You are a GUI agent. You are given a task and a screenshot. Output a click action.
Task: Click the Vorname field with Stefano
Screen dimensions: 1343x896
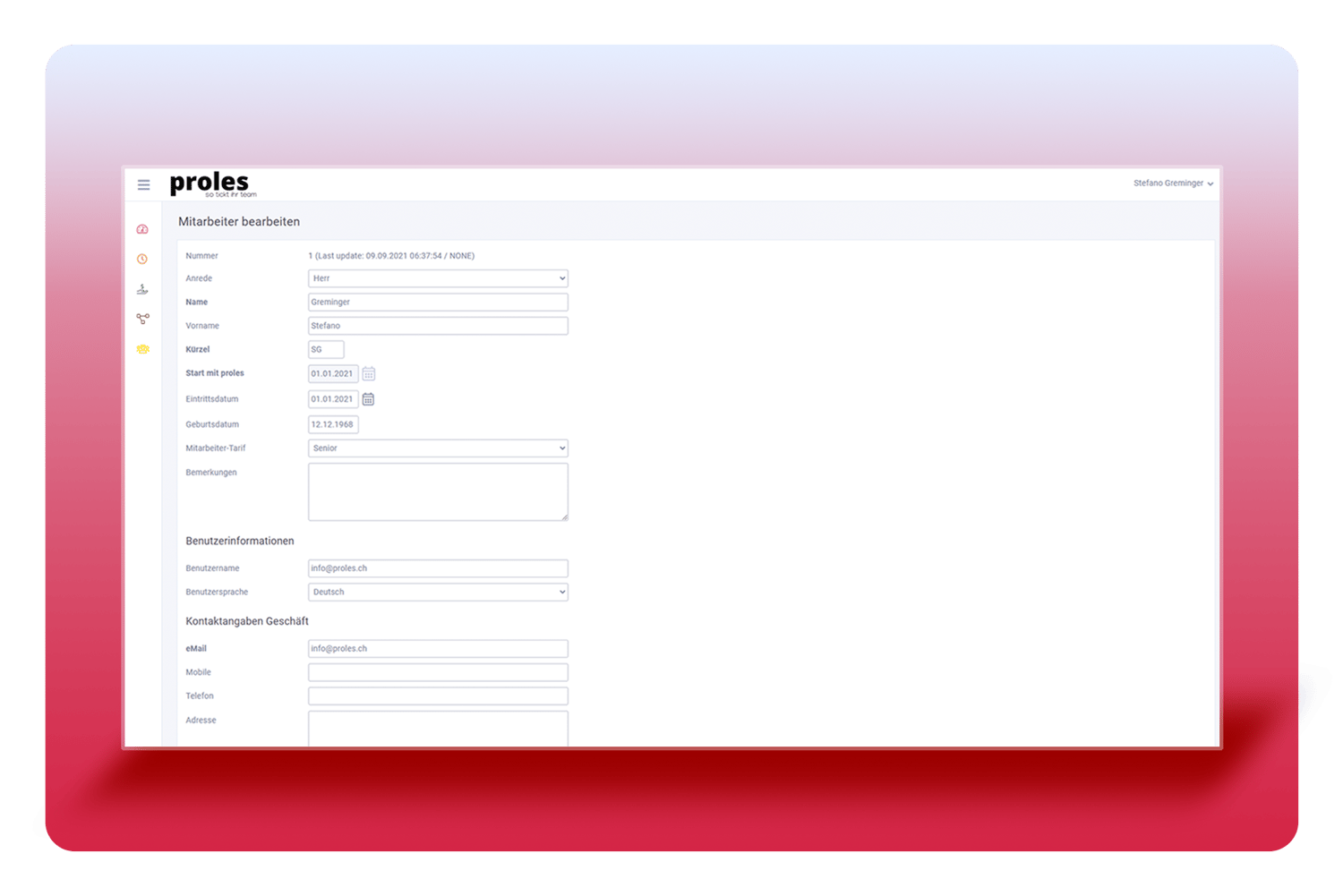(438, 326)
